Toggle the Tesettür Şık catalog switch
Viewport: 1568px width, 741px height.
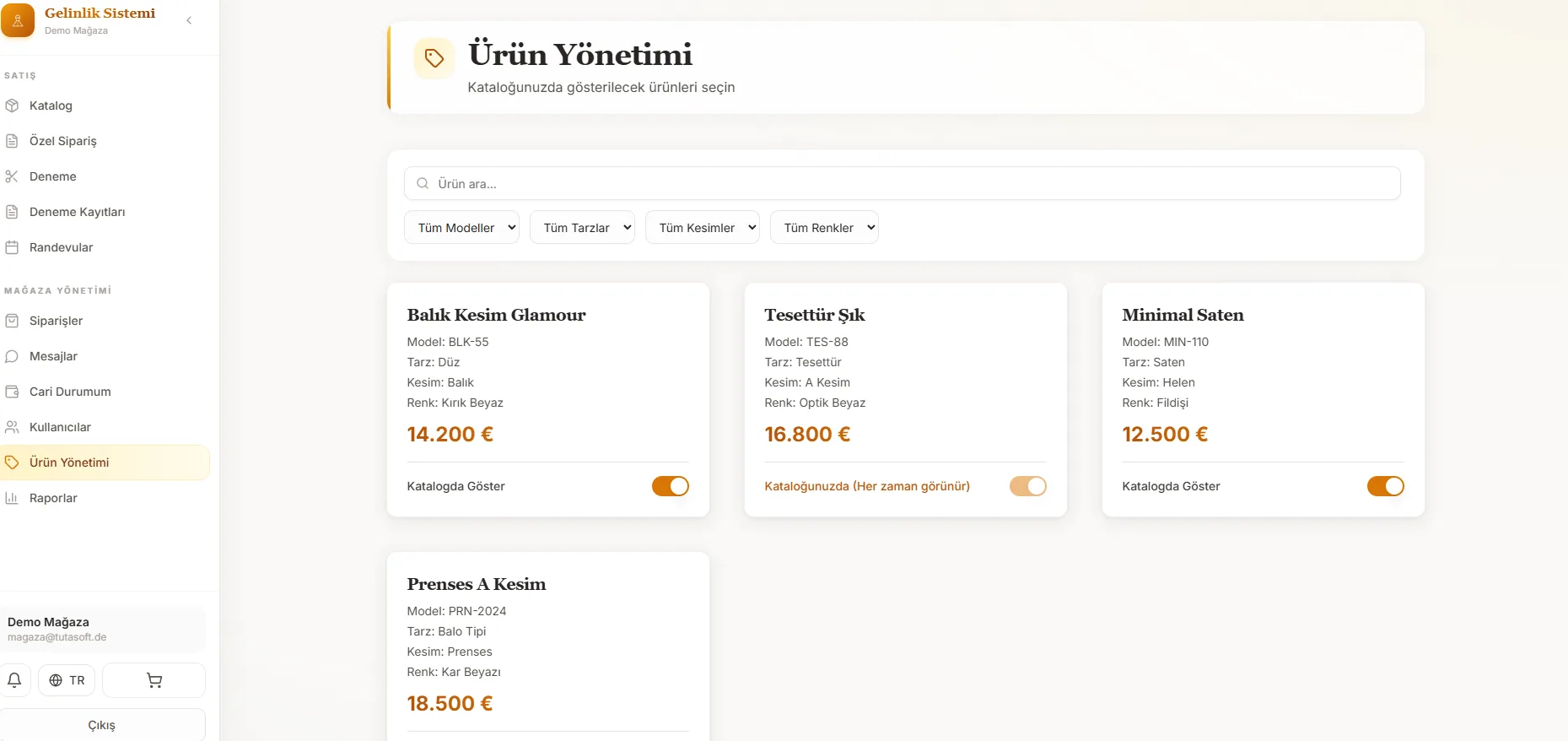click(1028, 486)
